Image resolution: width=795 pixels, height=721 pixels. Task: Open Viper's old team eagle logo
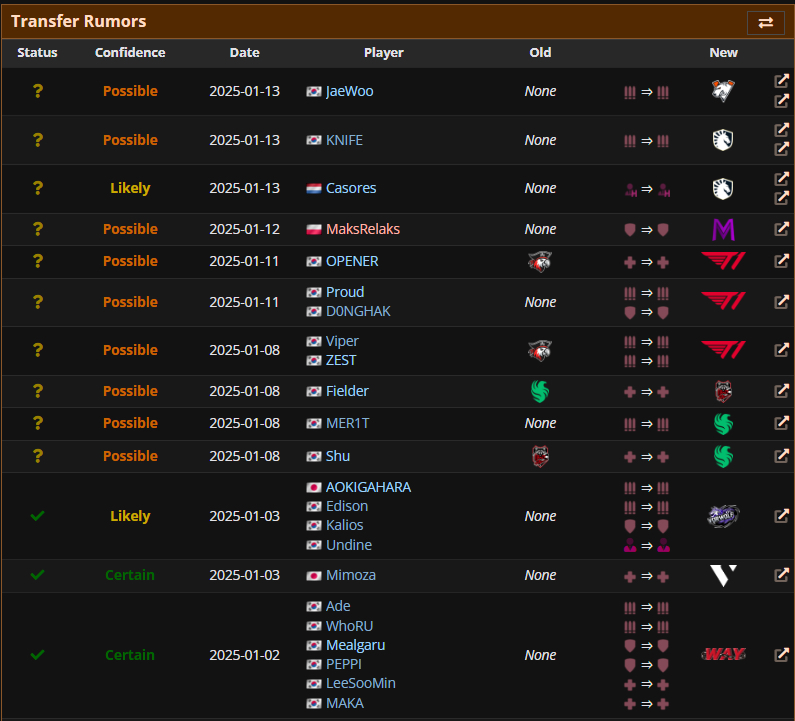point(540,350)
